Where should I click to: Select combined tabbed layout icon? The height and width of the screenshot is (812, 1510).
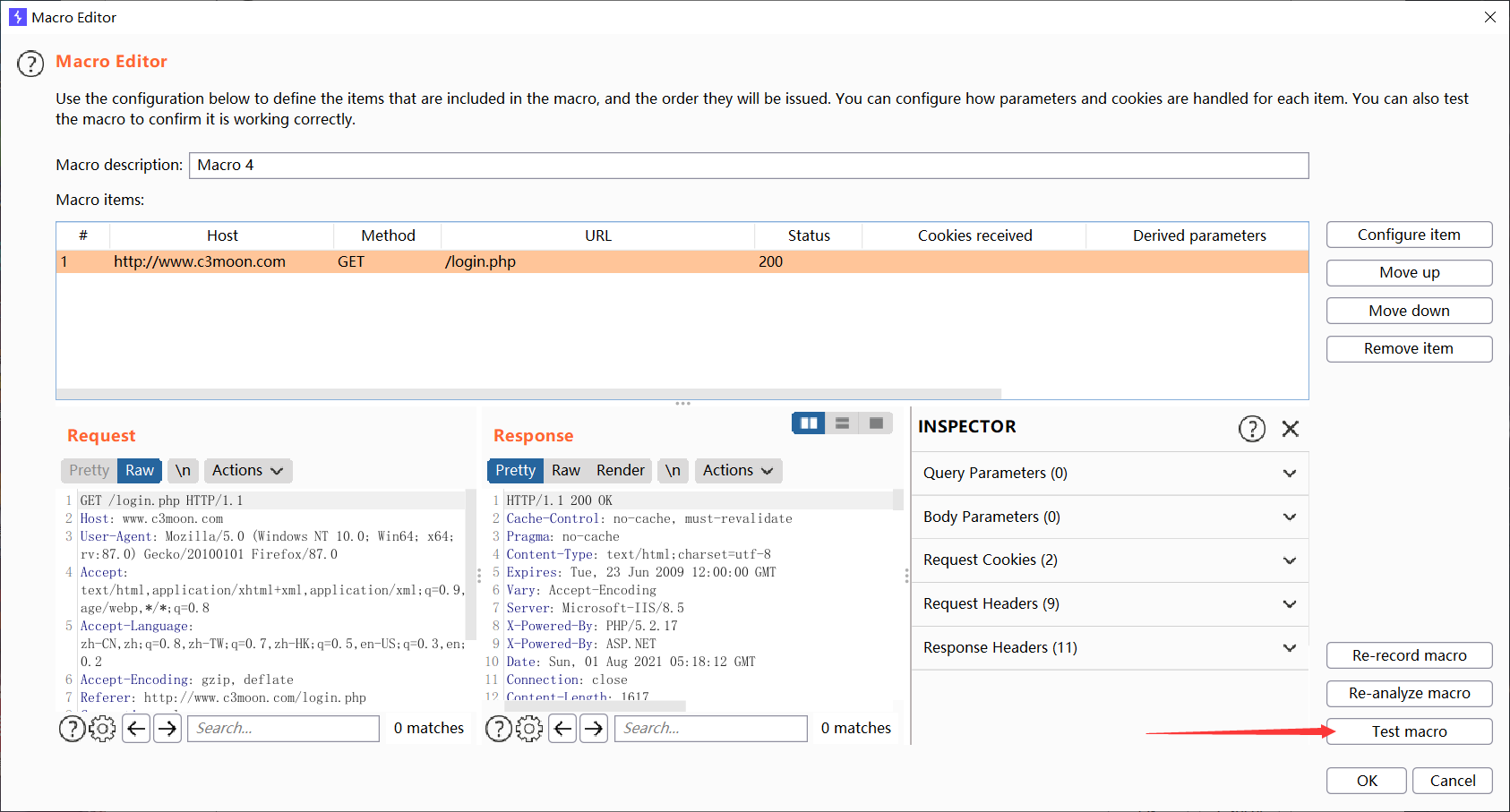tap(876, 423)
